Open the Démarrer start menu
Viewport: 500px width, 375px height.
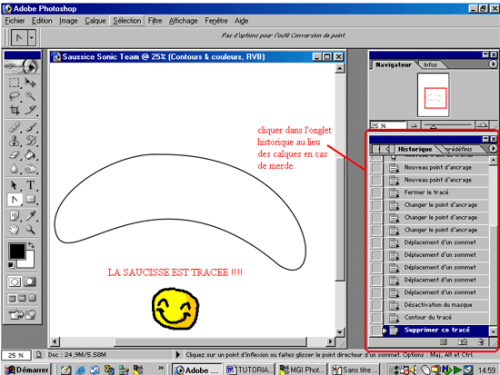26,370
